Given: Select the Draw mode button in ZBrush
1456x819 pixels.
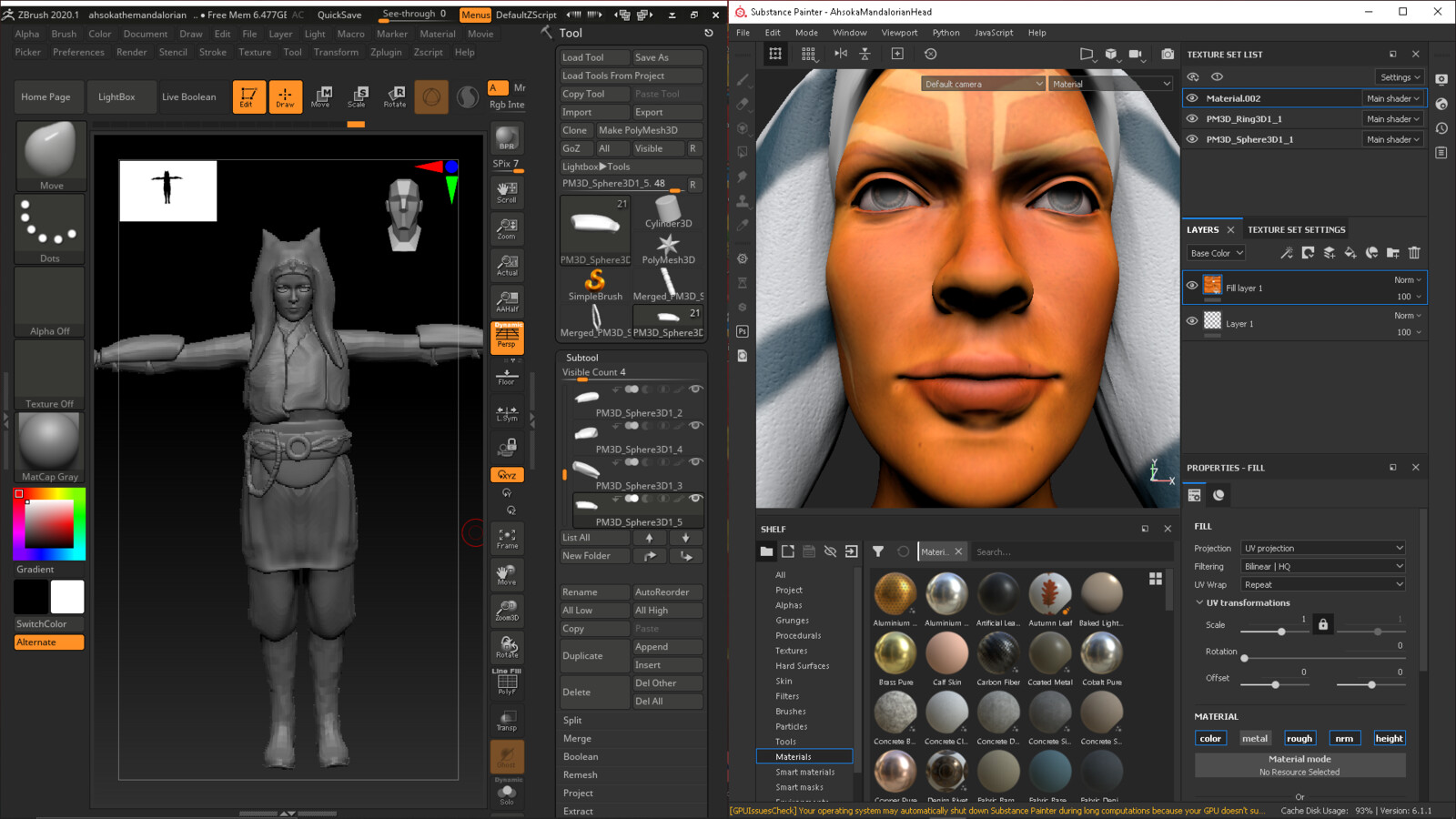Looking at the screenshot, I should coord(285,96).
